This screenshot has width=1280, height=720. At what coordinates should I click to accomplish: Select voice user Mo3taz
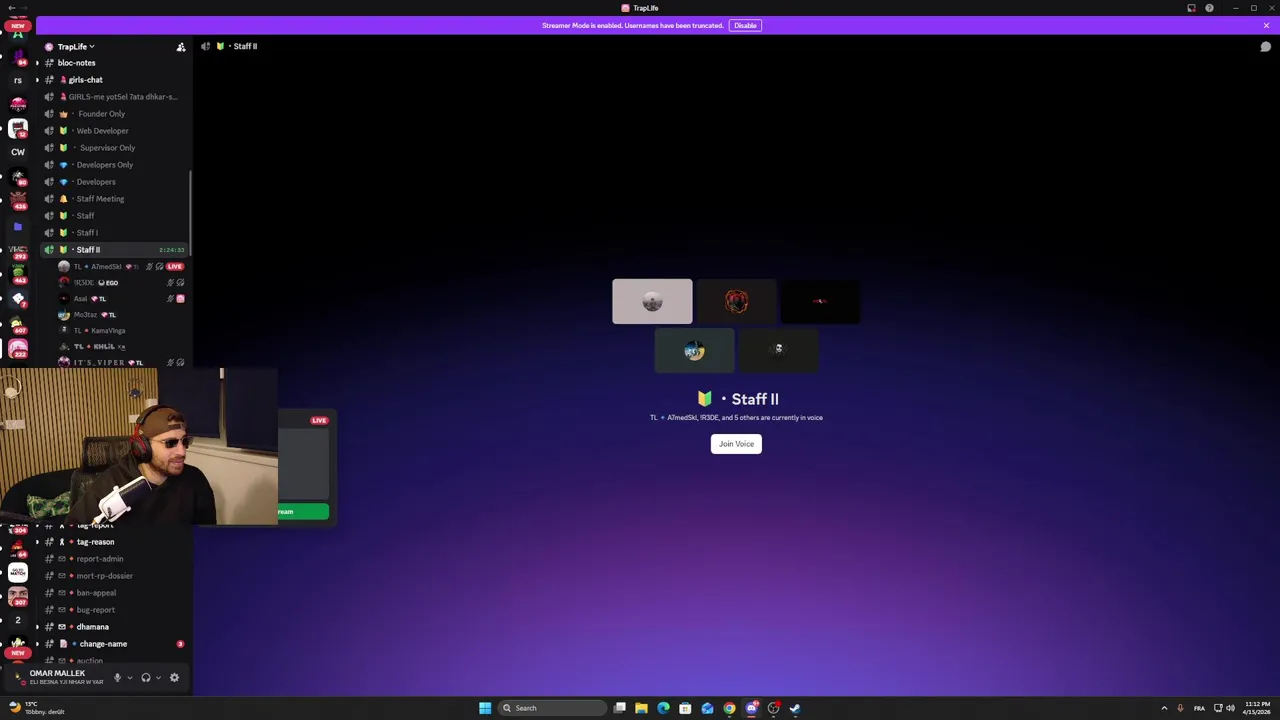pyautogui.click(x=120, y=315)
